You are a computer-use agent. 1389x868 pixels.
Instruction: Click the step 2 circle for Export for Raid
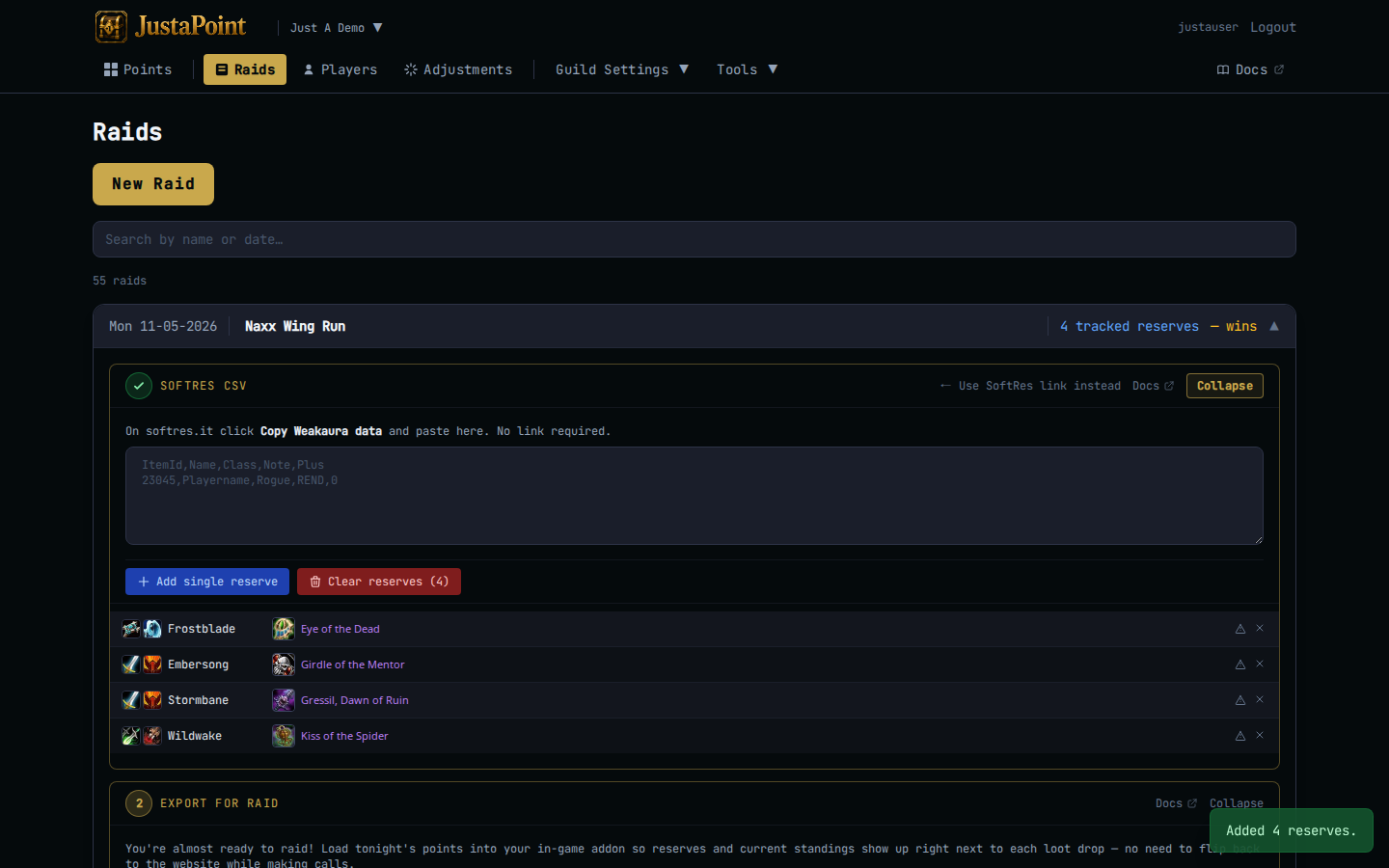[139, 803]
